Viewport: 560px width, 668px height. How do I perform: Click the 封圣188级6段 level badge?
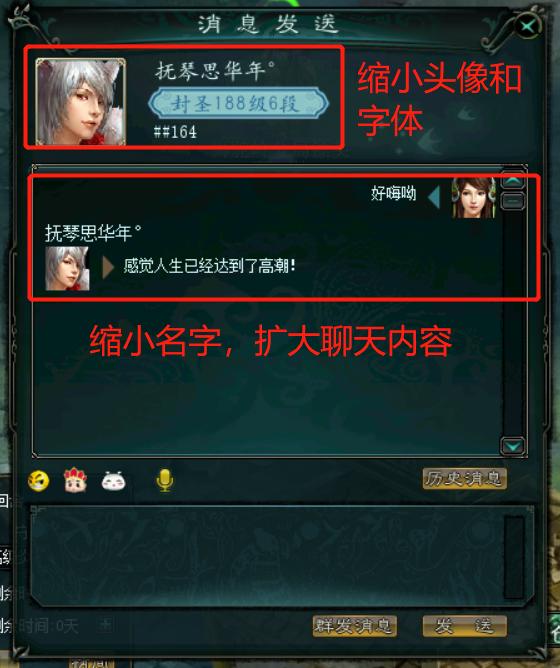238,103
